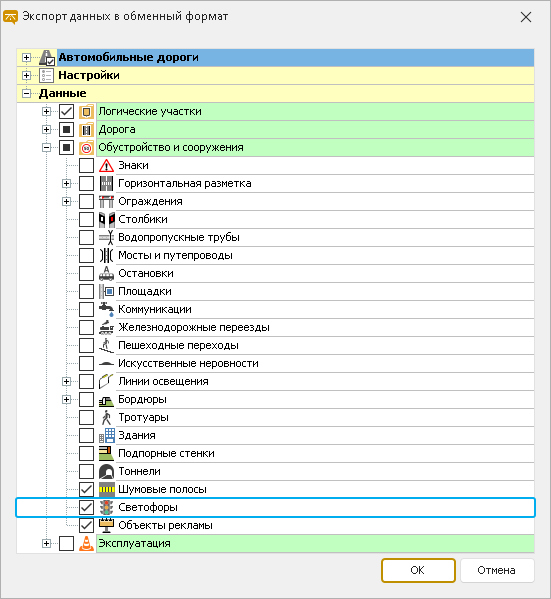Click the tunnel icon next to Тоннели
Image resolution: width=551 pixels, height=599 pixels.
106,471
